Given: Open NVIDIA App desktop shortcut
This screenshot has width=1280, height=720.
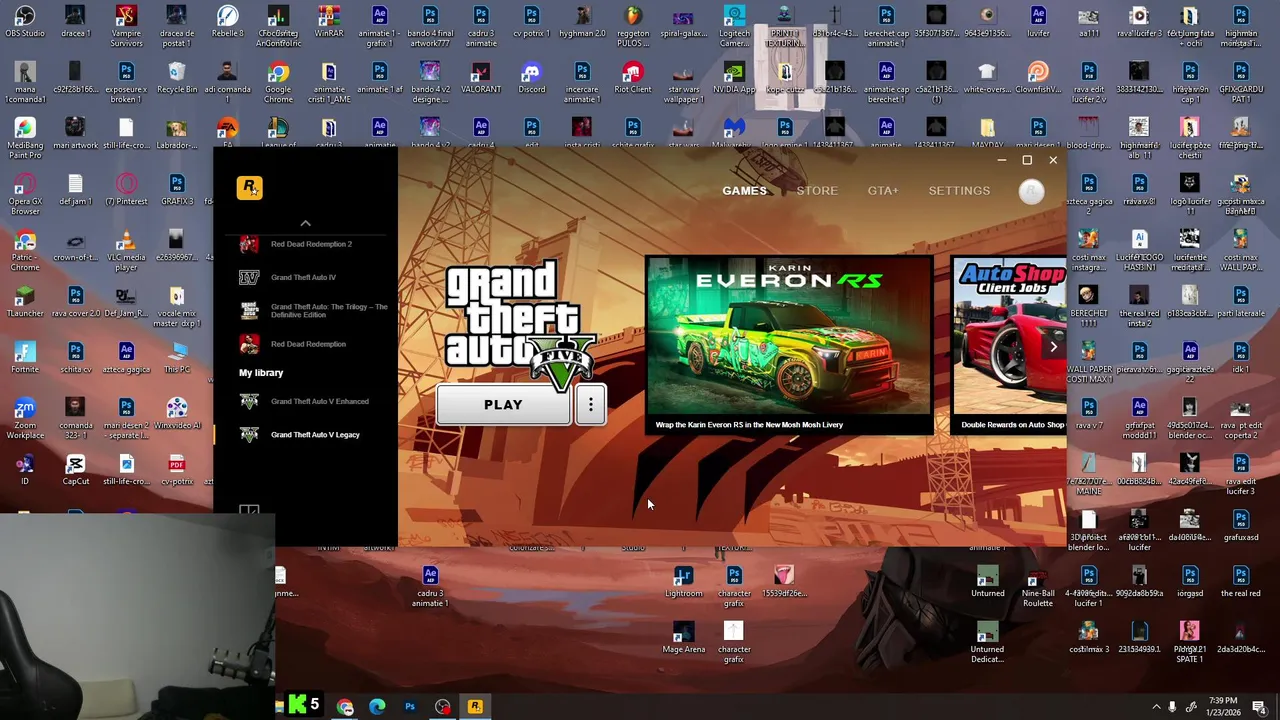Looking at the screenshot, I should tap(734, 78).
